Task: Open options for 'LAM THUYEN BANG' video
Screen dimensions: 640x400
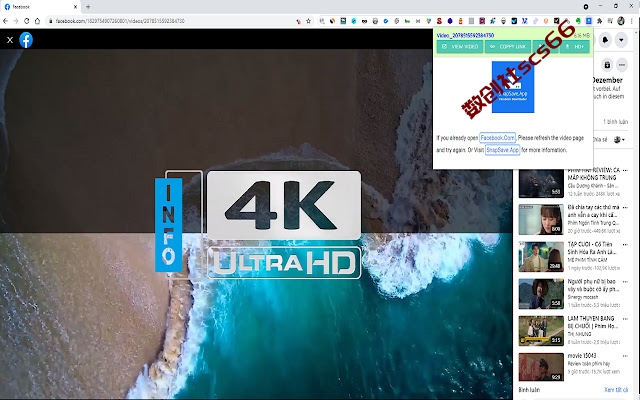Action: tap(625, 319)
